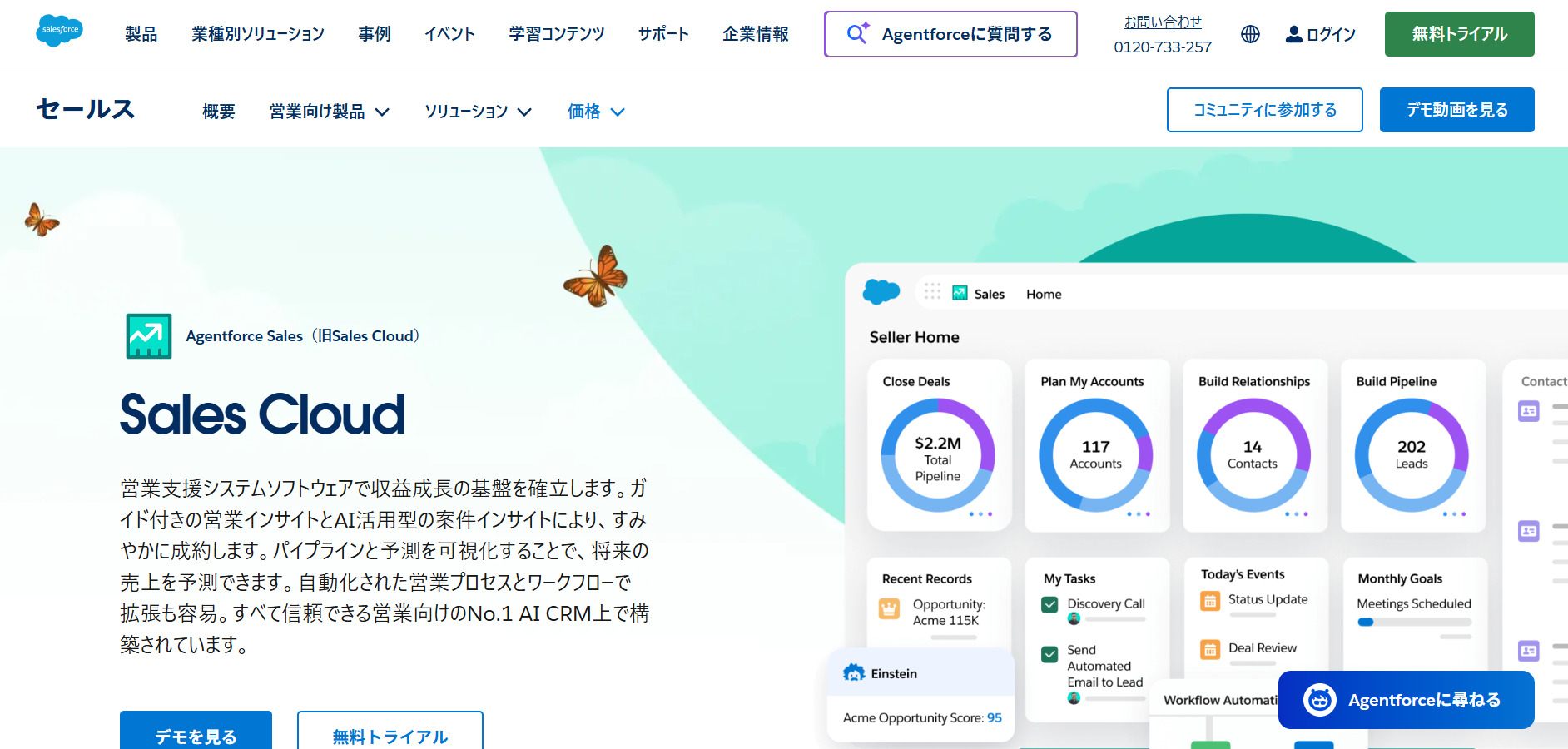Viewport: 1568px width, 749px height.
Task: Uncheck Send Automated Email to Lead
Action: (1050, 654)
